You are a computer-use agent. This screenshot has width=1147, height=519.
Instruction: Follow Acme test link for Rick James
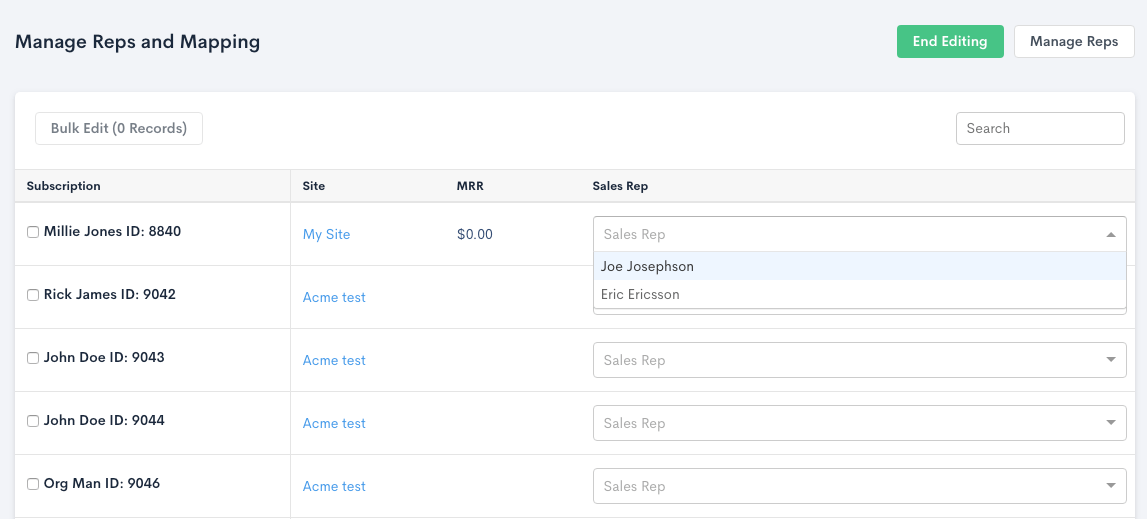[x=334, y=297]
